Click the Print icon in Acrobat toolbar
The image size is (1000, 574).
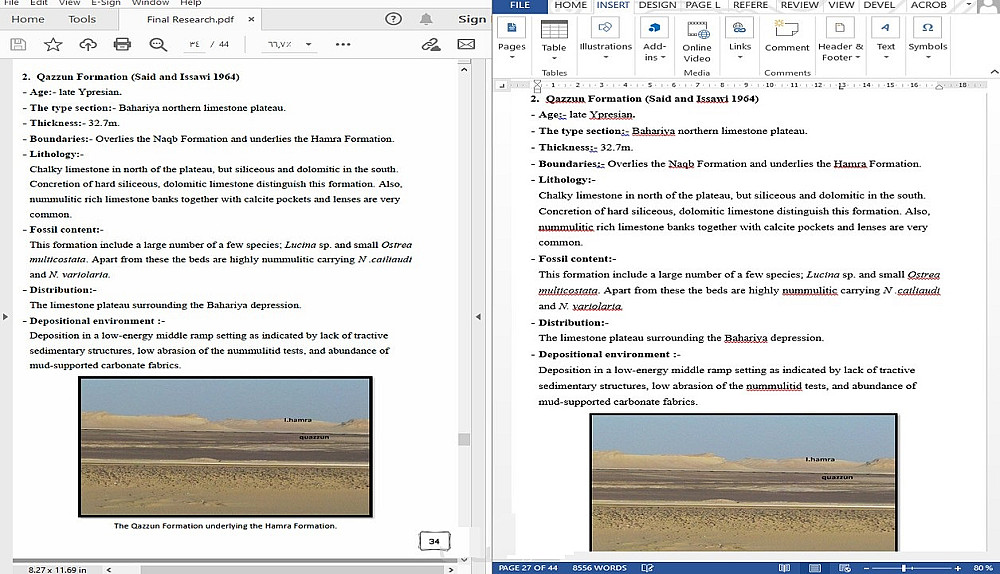coord(122,45)
